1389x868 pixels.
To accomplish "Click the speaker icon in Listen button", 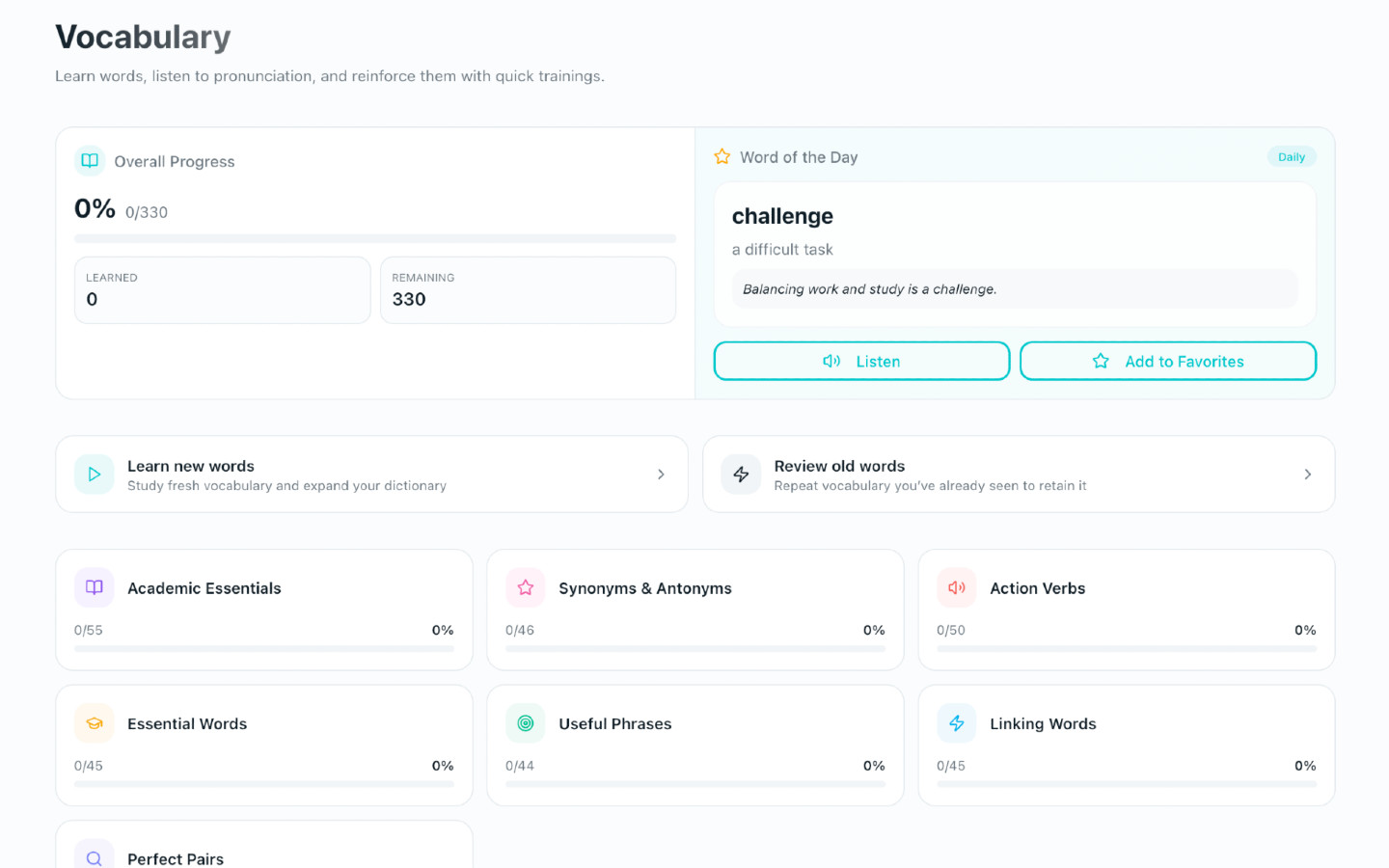I will [831, 361].
